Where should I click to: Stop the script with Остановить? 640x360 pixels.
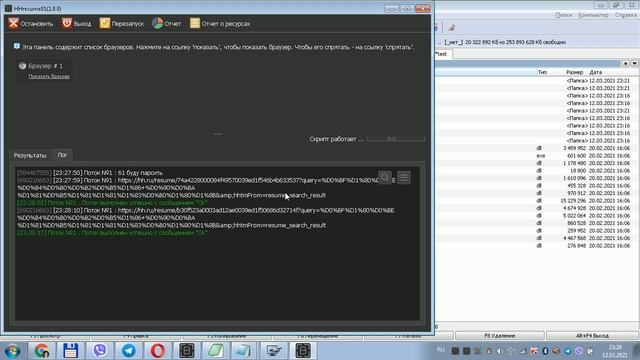pyautogui.click(x=31, y=24)
